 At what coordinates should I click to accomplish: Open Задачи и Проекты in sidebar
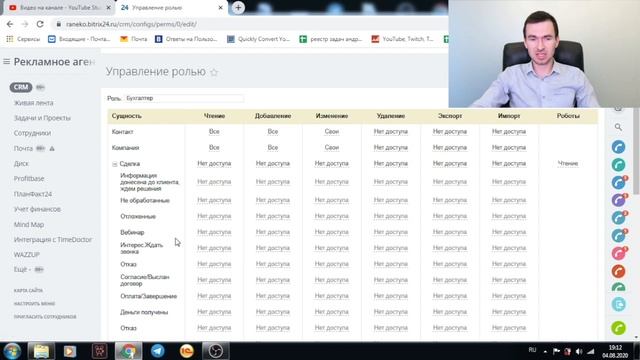coord(42,118)
